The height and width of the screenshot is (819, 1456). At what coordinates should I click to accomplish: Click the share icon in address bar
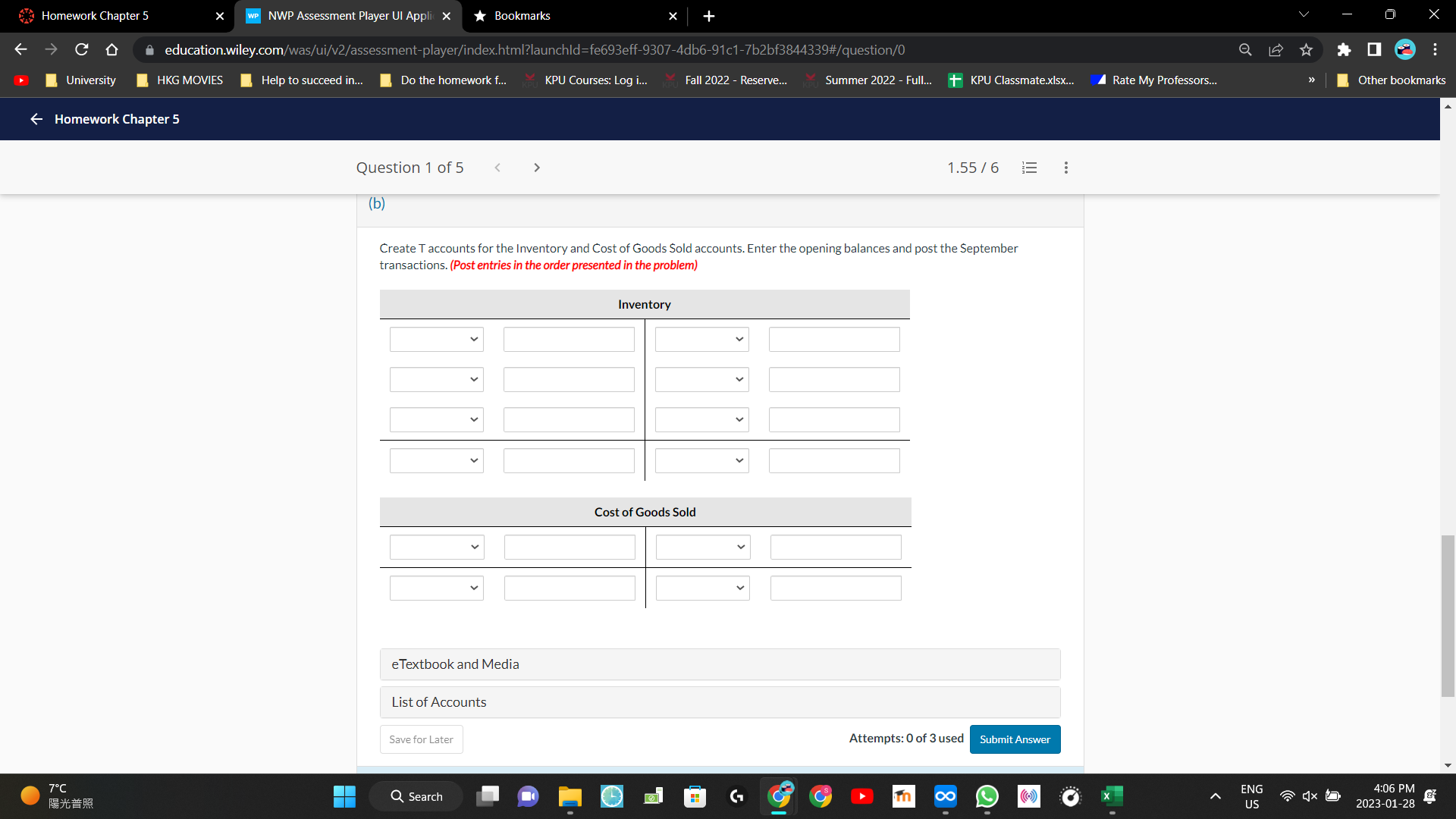pyautogui.click(x=1276, y=49)
